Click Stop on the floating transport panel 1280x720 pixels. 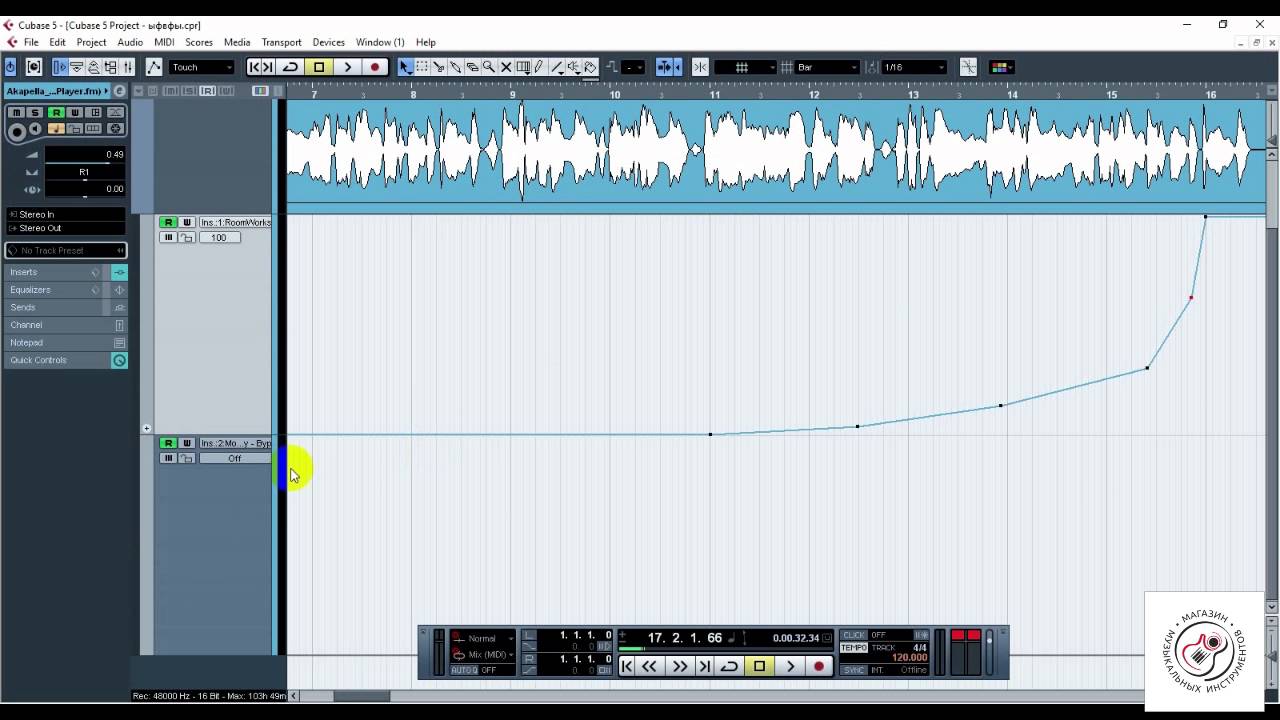(759, 666)
